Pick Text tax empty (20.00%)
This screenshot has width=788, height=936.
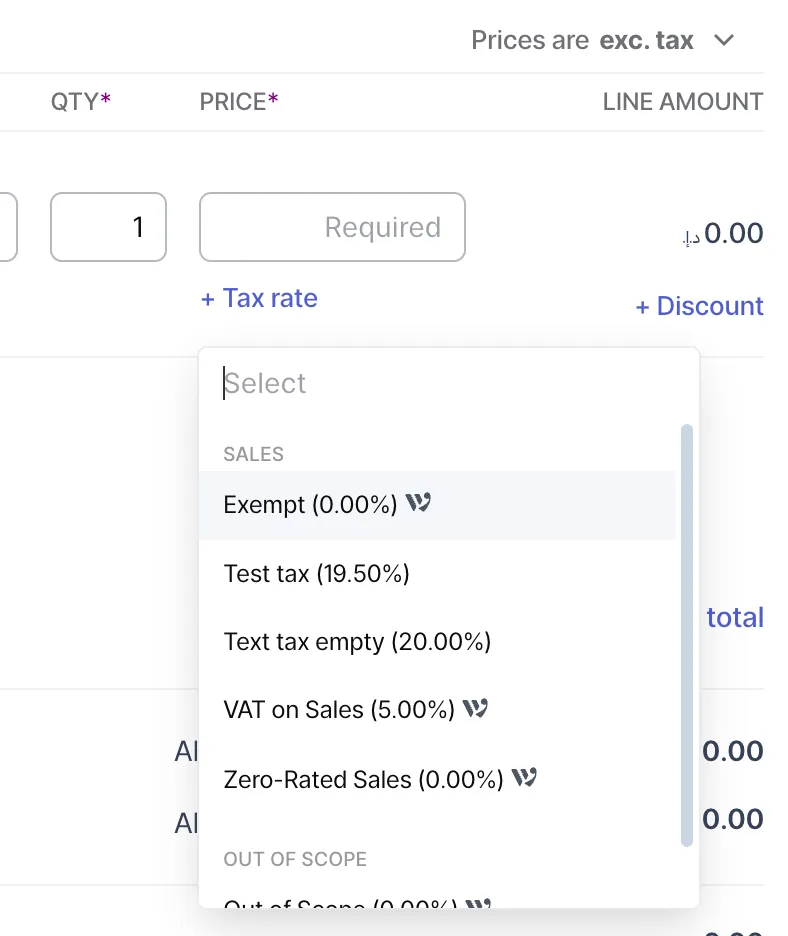click(x=357, y=641)
